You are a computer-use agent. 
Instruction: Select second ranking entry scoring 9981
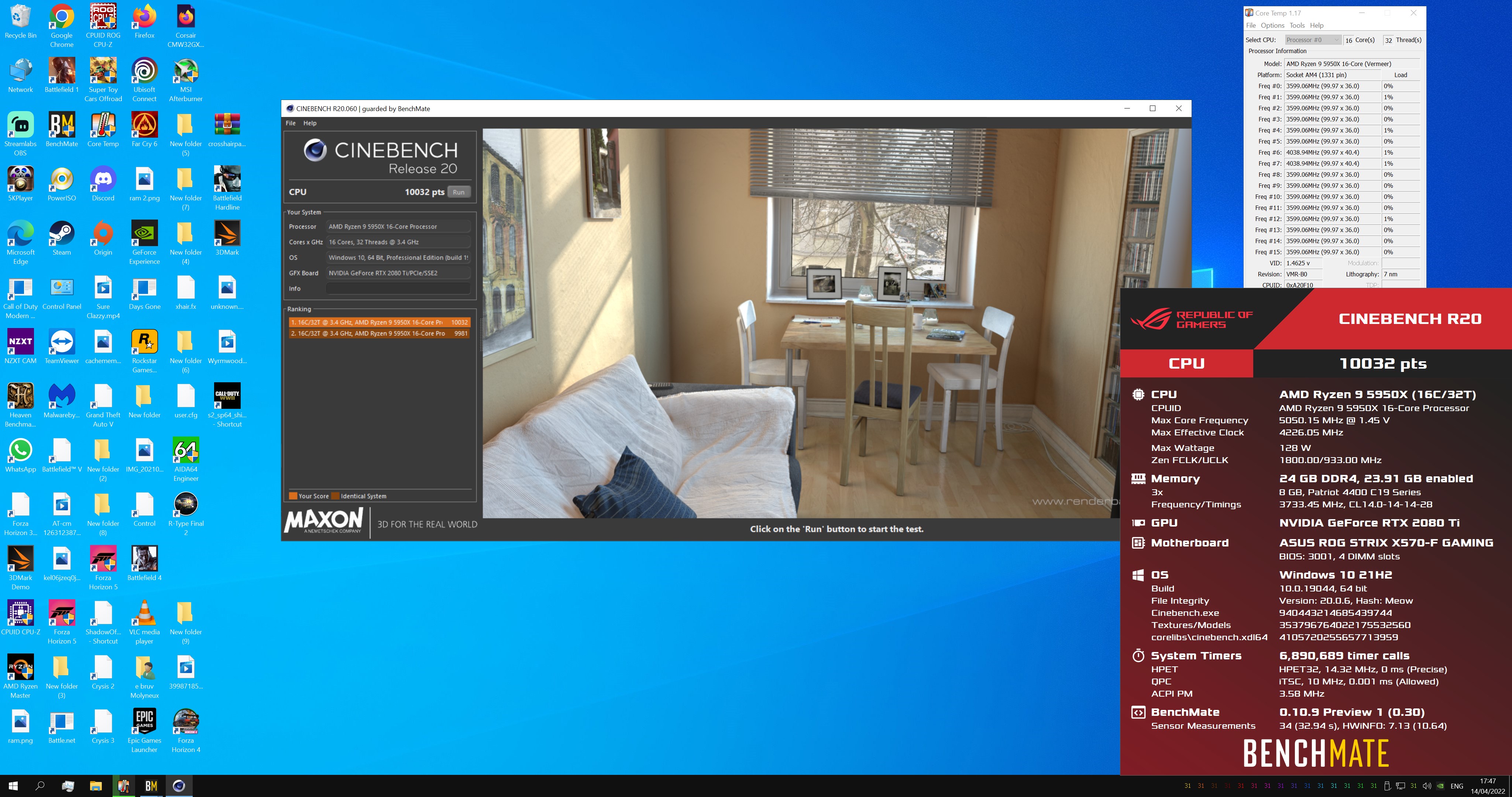pos(379,333)
